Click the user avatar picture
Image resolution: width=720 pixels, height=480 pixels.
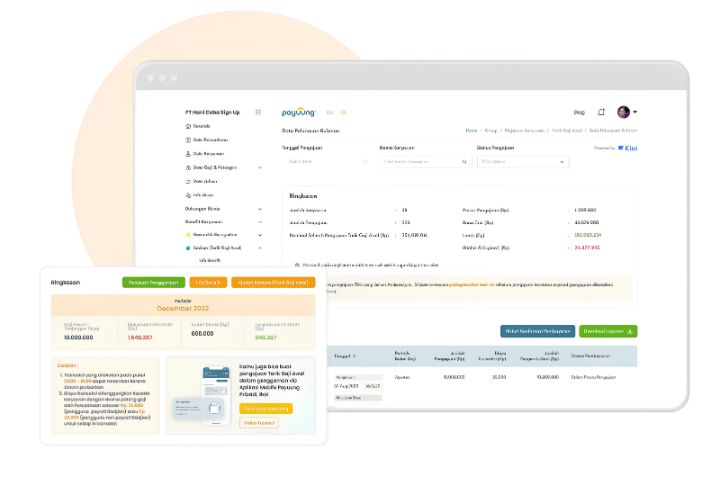623,112
